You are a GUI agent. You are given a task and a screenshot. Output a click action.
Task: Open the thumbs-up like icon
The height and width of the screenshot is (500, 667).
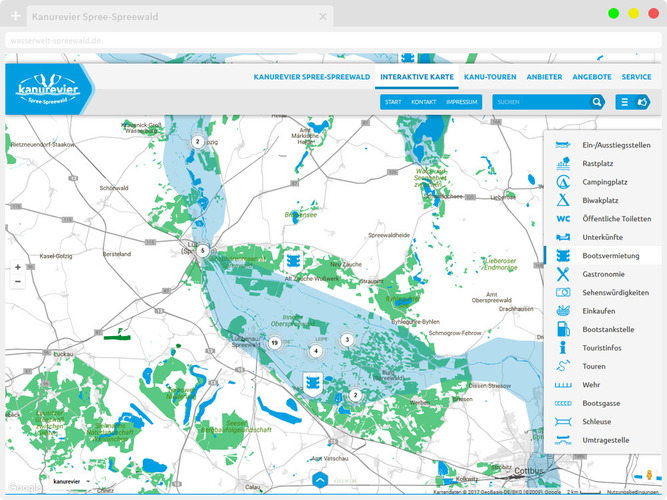642,102
